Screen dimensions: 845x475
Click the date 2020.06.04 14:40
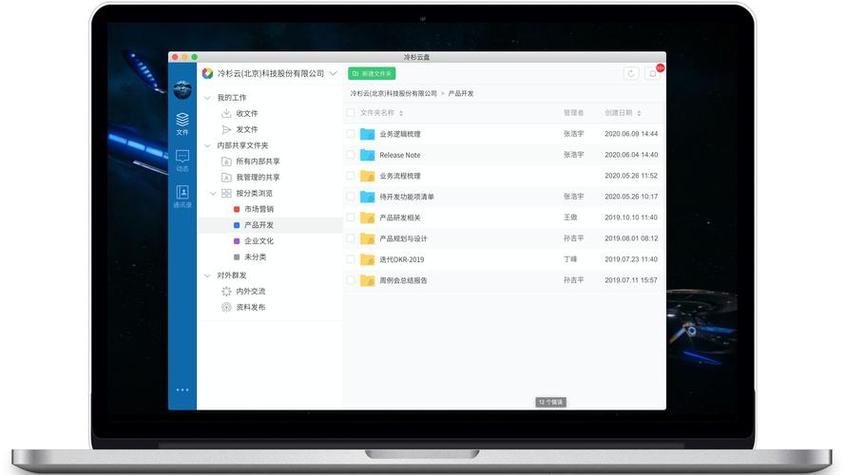631,155
